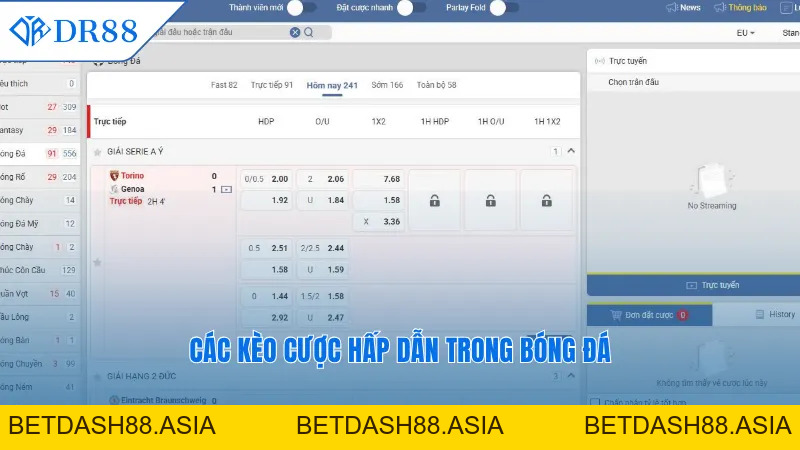Viewport: 800px width, 450px height.
Task: Switch to the Trực tiếp 91 tab
Action: coord(272,85)
